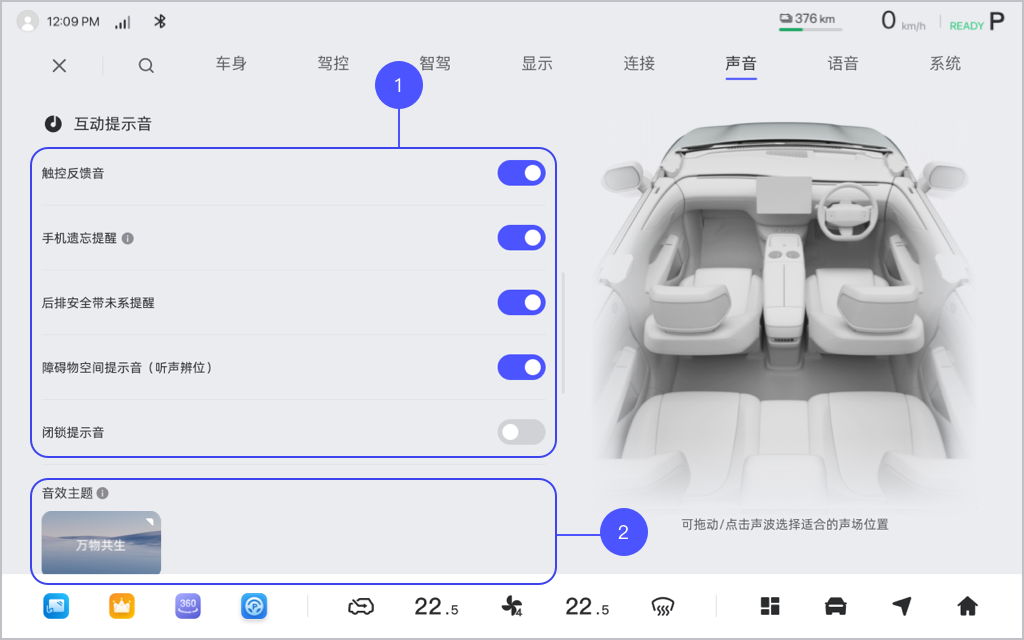Show info for 音效主题
Screen dimensions: 1024x640
[x=103, y=493]
